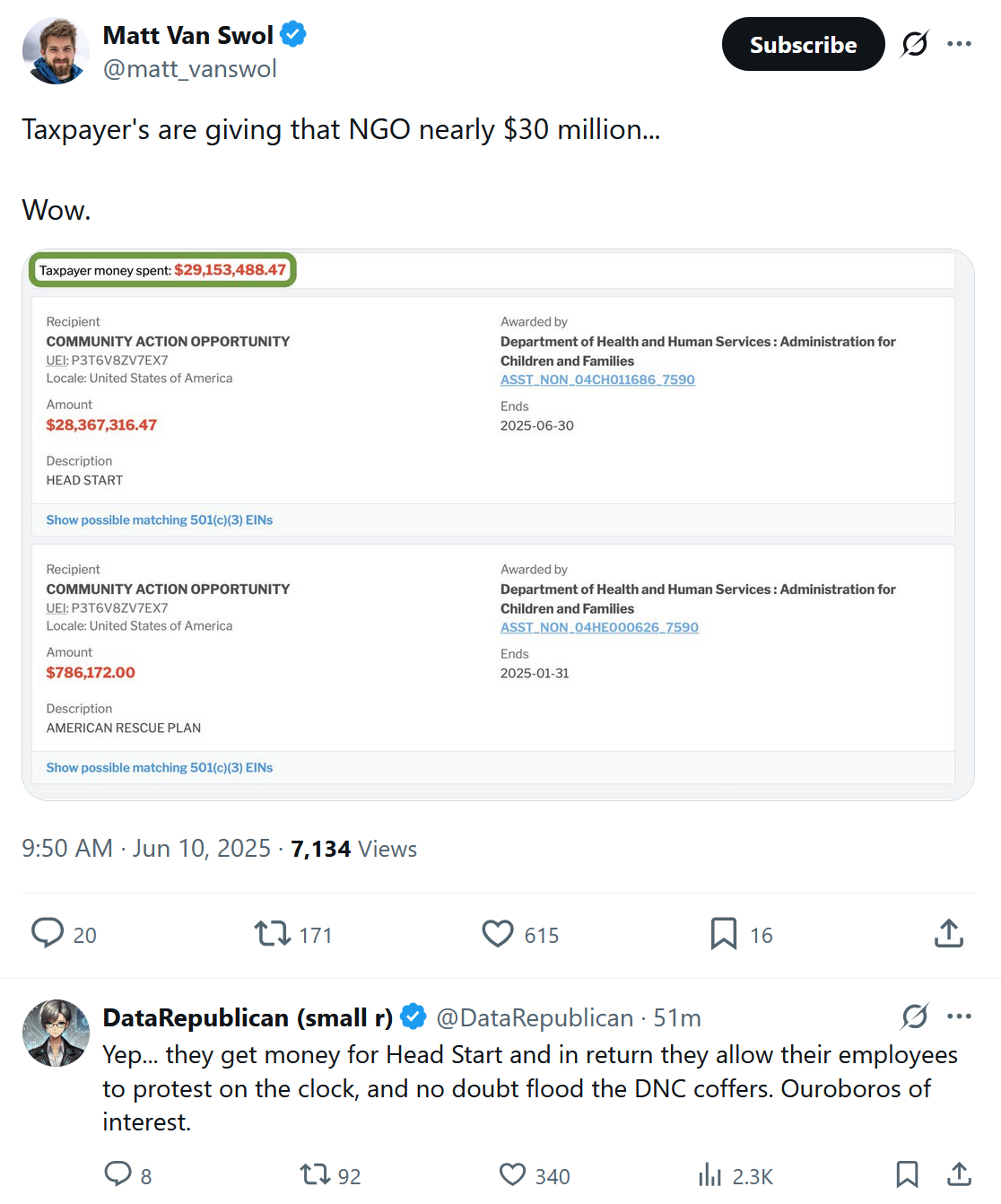Share the main tweet via upload icon
The height and width of the screenshot is (1204, 1001).
[948, 934]
